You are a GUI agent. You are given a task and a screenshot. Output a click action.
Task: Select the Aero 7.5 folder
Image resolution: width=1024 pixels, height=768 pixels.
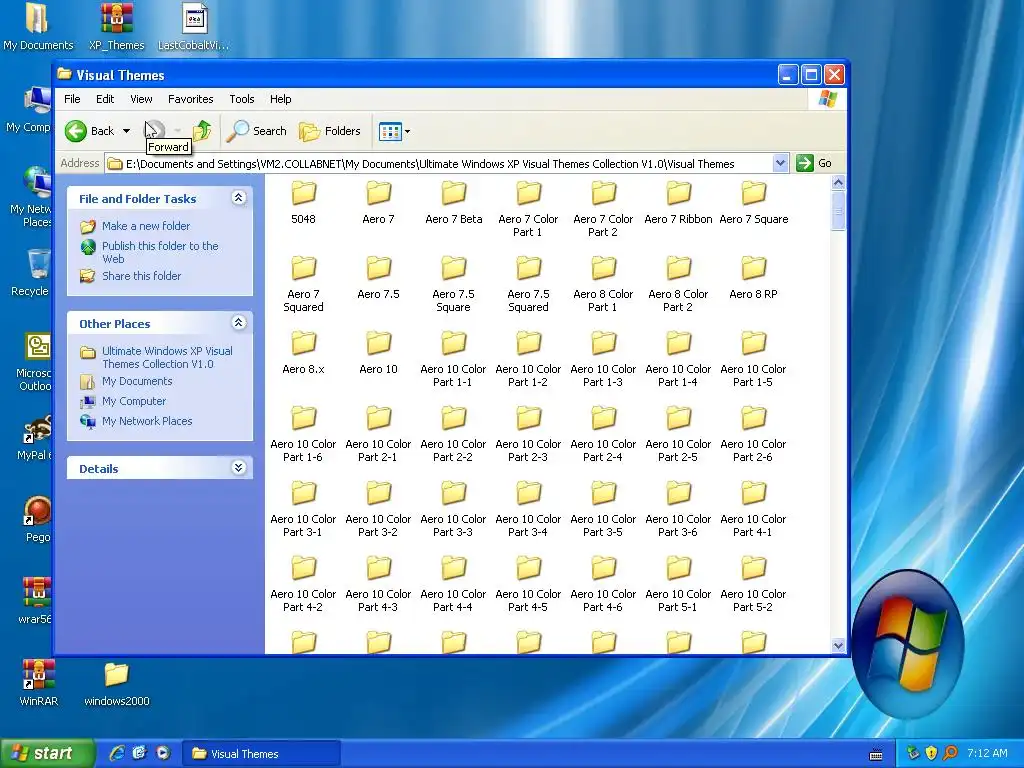tap(378, 278)
